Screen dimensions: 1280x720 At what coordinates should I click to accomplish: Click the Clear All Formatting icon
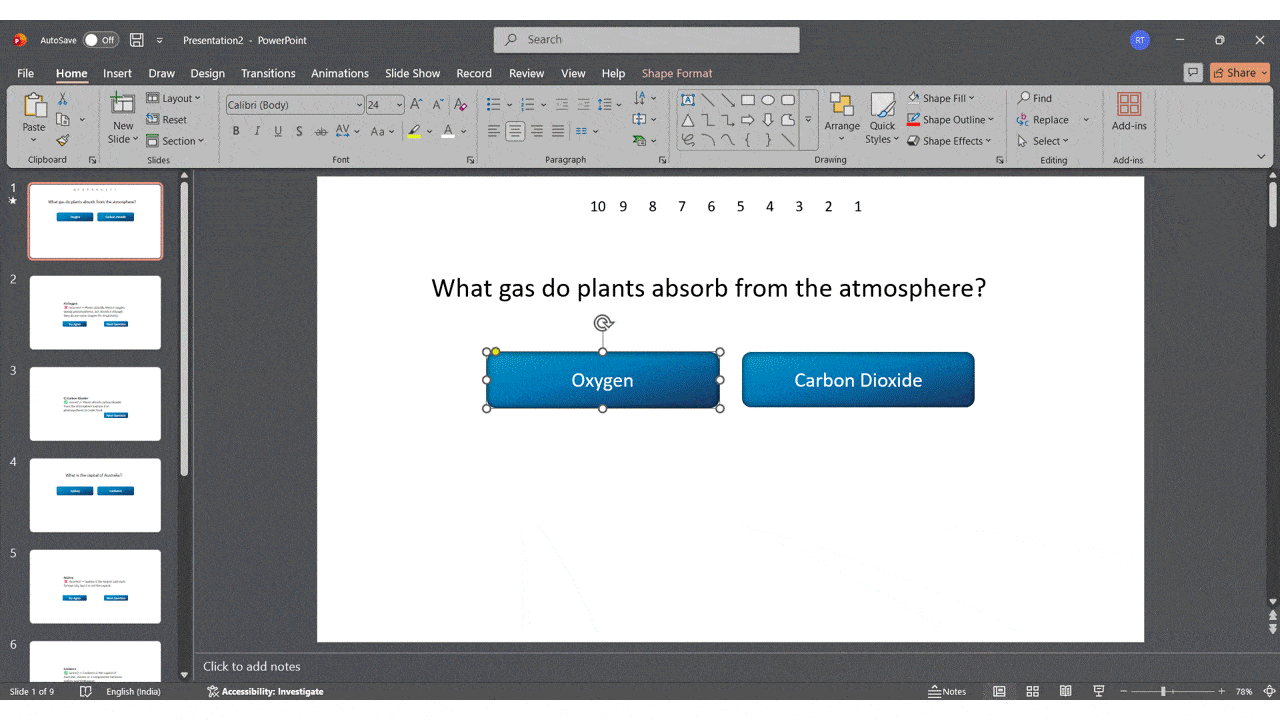pos(461,105)
